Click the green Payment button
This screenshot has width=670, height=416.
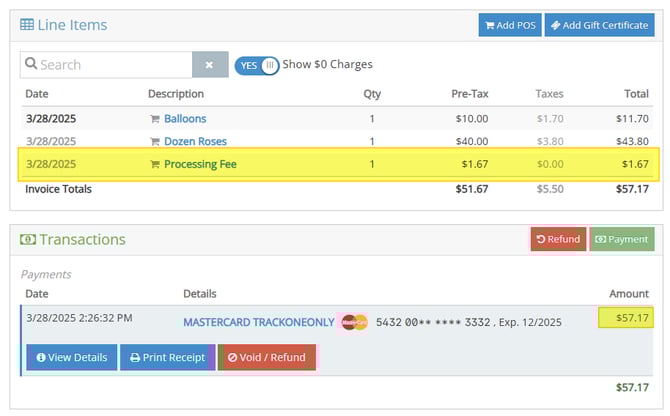[x=622, y=239]
